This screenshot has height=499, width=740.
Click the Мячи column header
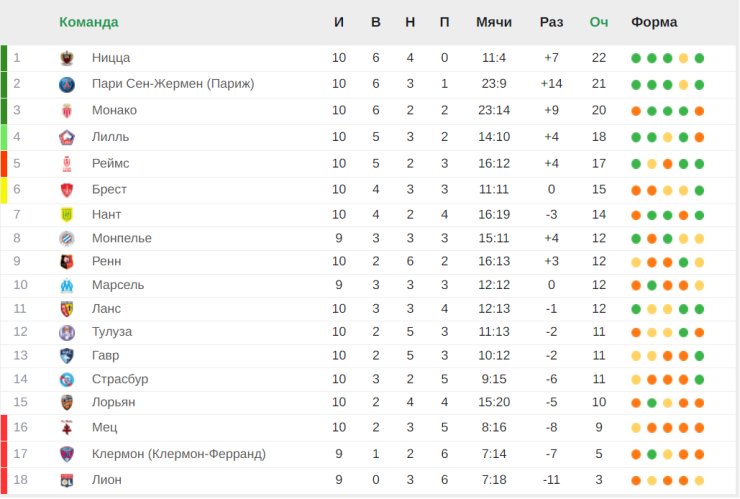494,22
